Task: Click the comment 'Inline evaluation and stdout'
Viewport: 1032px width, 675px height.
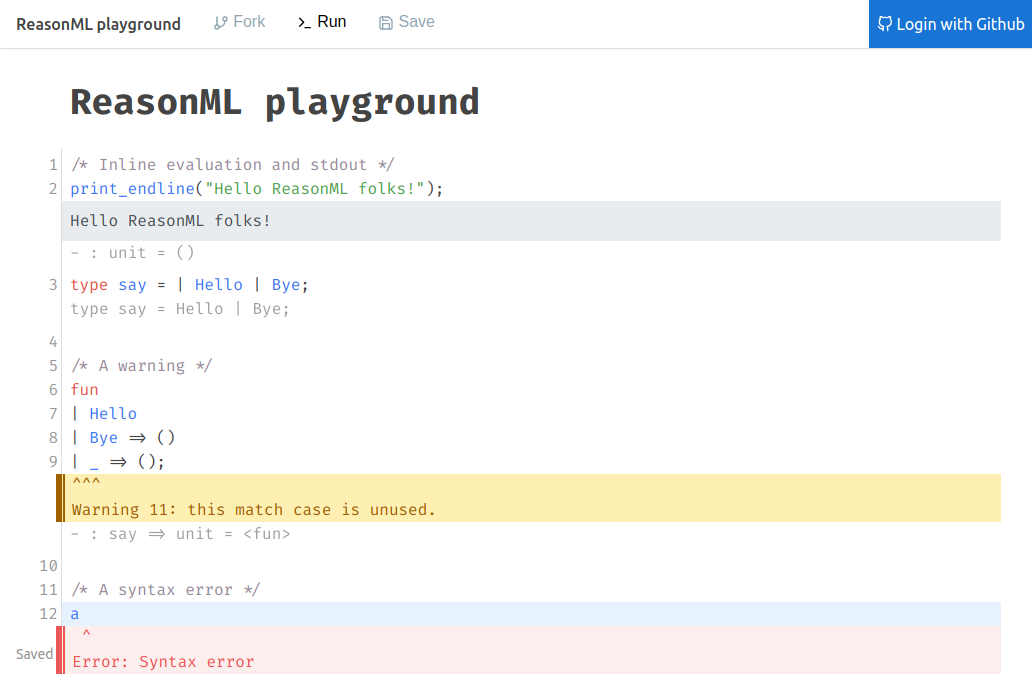Action: coord(232,164)
